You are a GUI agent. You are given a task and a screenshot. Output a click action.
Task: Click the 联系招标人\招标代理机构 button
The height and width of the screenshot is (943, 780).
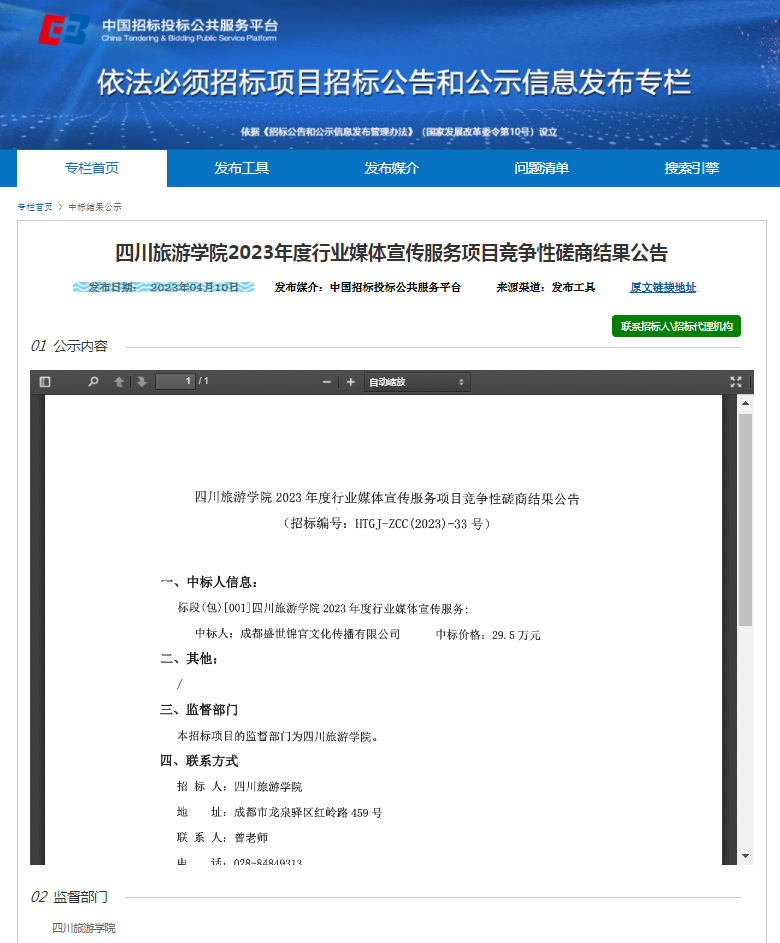677,326
